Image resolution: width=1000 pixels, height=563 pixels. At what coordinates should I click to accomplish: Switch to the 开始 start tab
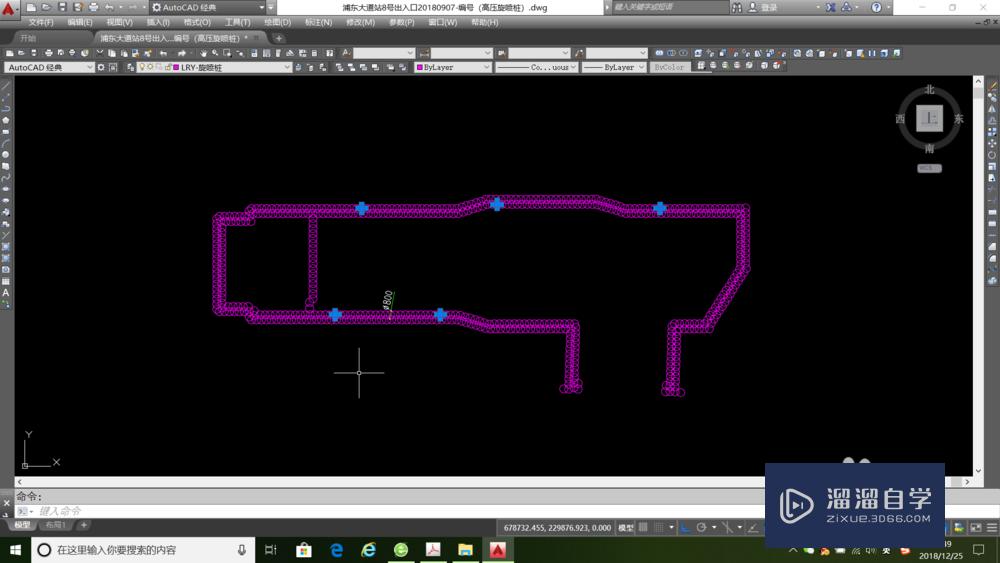(x=28, y=38)
